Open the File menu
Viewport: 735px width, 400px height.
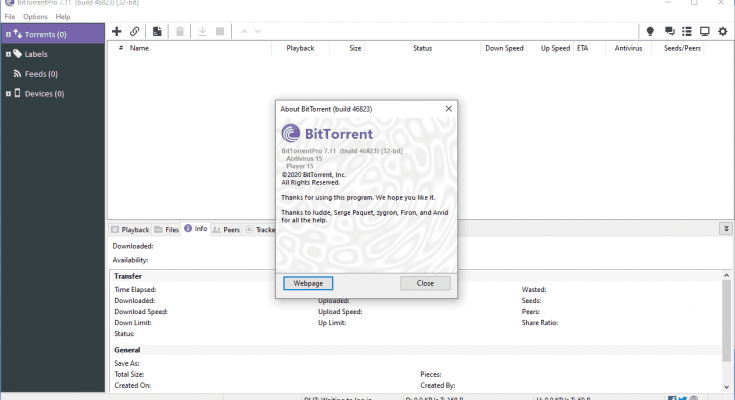(x=10, y=17)
